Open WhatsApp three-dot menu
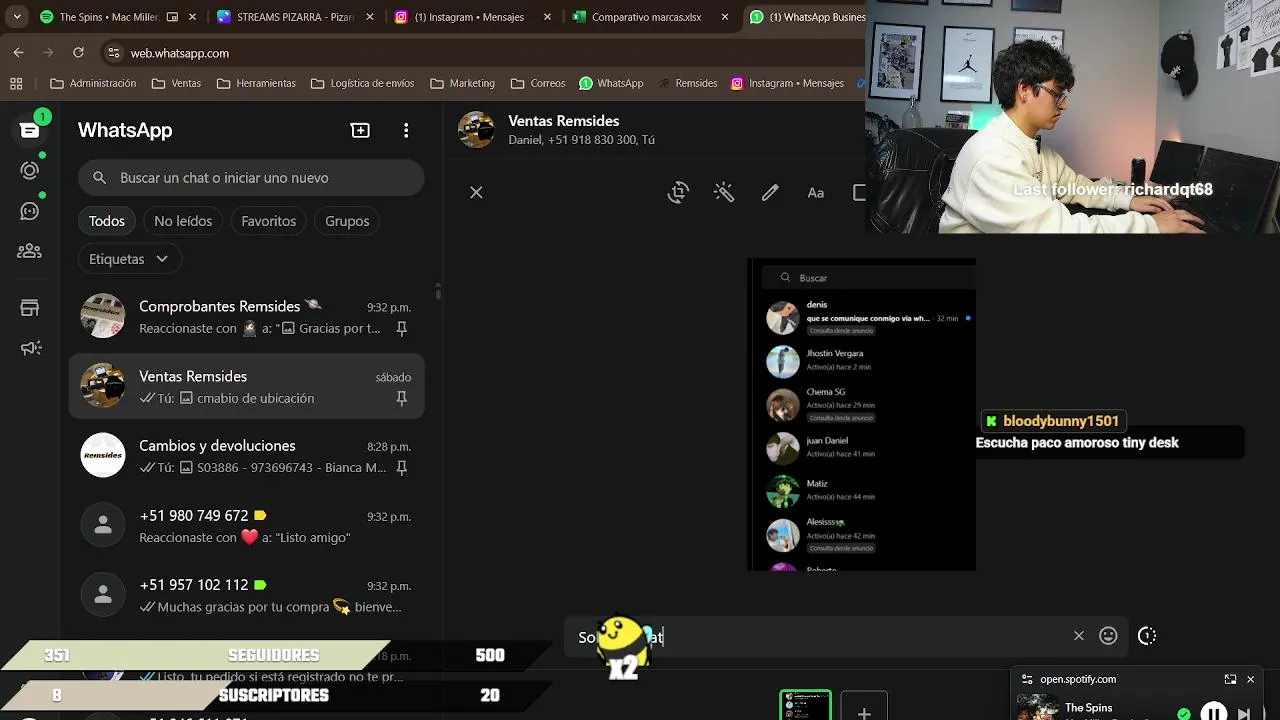The width and height of the screenshot is (1280, 720). point(406,130)
